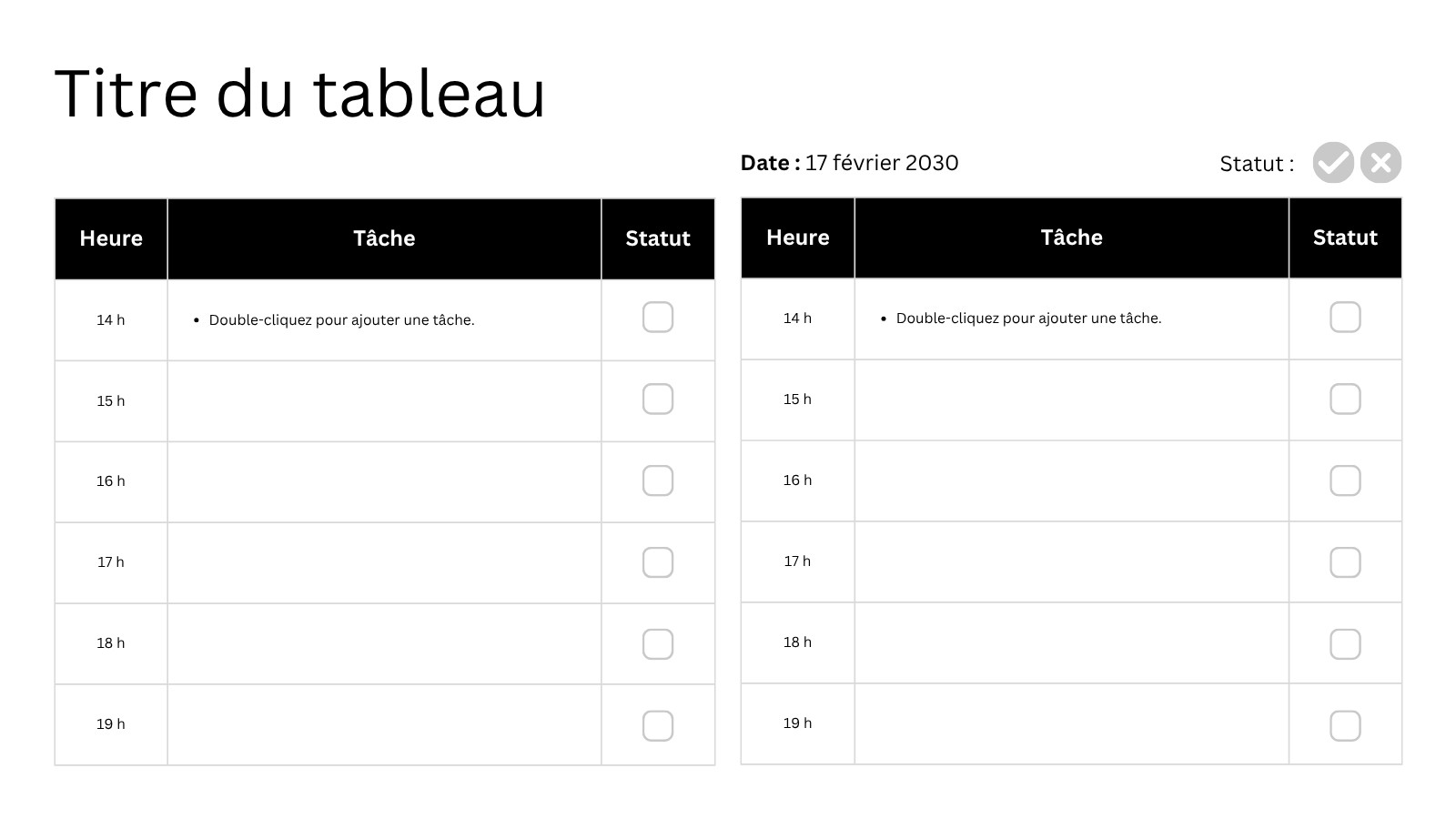1456x819 pixels.
Task: Toggle the 17 h checkbox in right table
Action: point(1345,562)
